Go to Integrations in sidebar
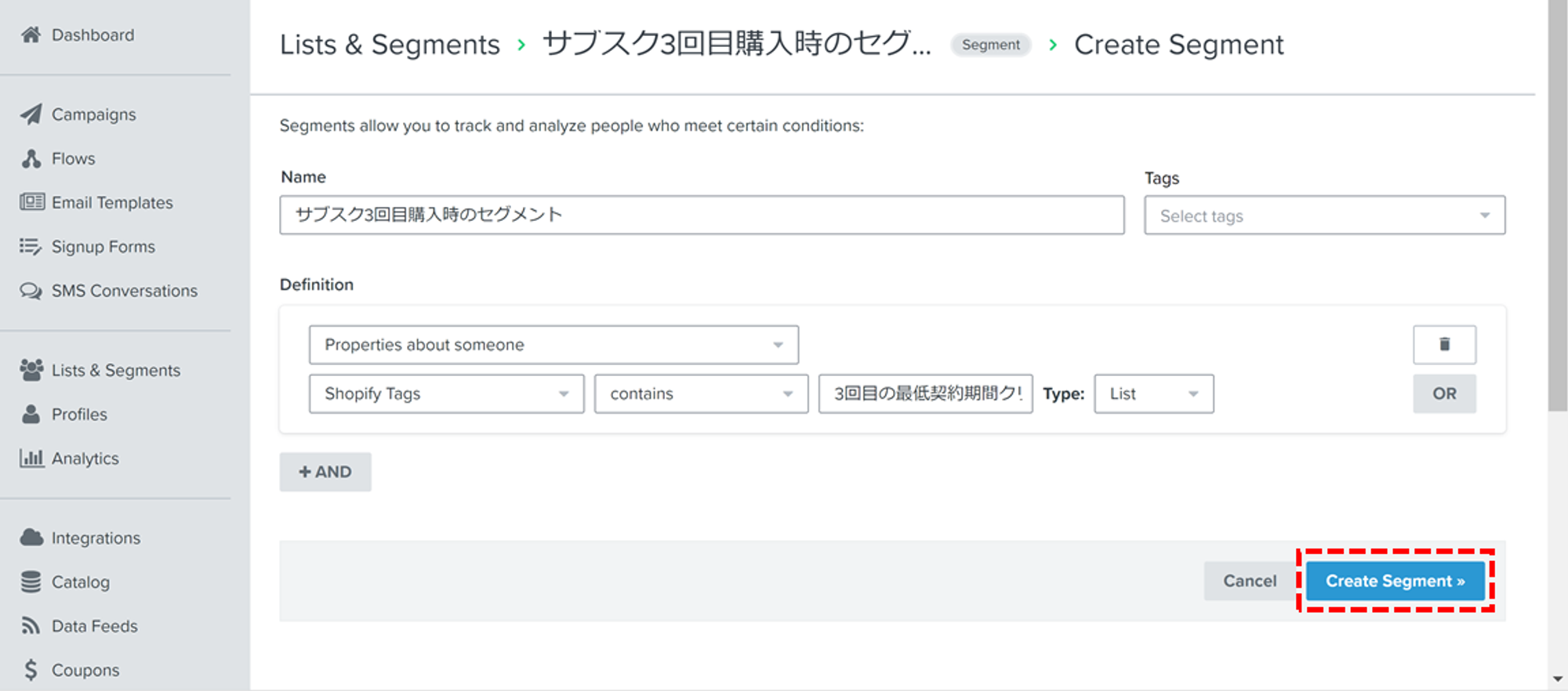The height and width of the screenshot is (691, 1568). point(96,538)
